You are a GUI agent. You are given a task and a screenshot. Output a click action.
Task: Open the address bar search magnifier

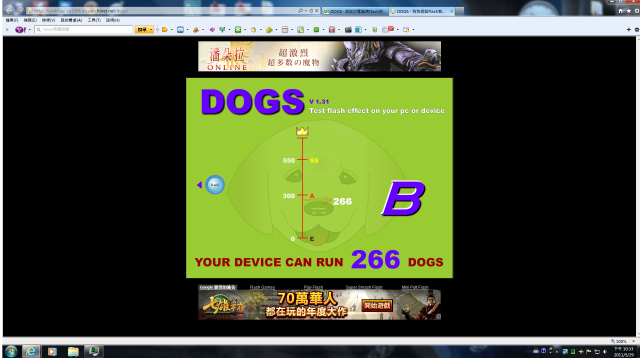click(301, 11)
